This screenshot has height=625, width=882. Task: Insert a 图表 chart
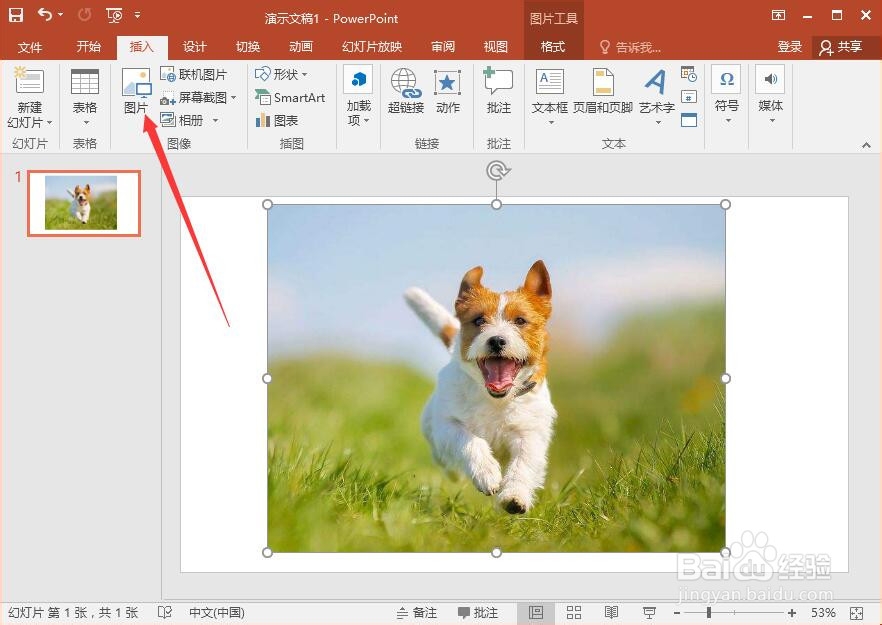(277, 120)
